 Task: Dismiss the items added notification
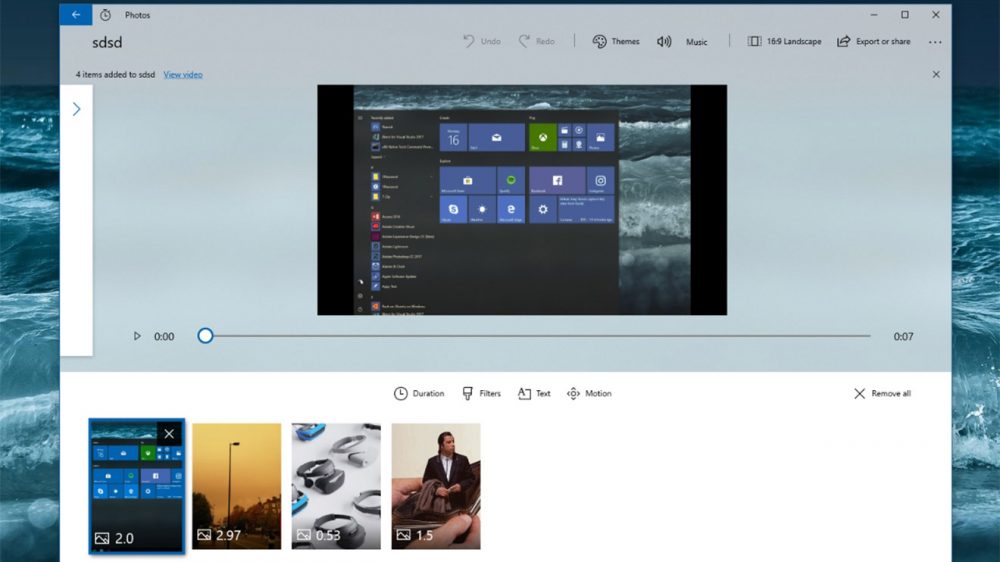936,74
